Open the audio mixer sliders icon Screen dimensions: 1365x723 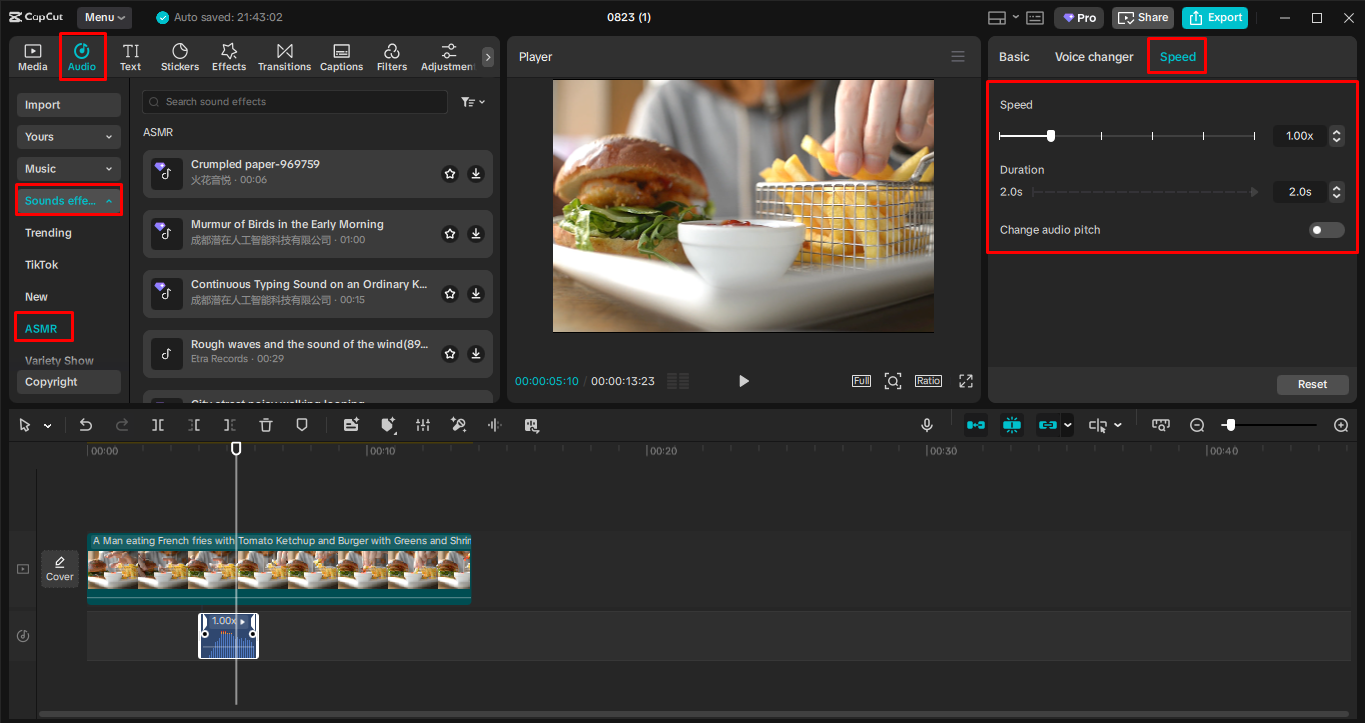[x=423, y=425]
